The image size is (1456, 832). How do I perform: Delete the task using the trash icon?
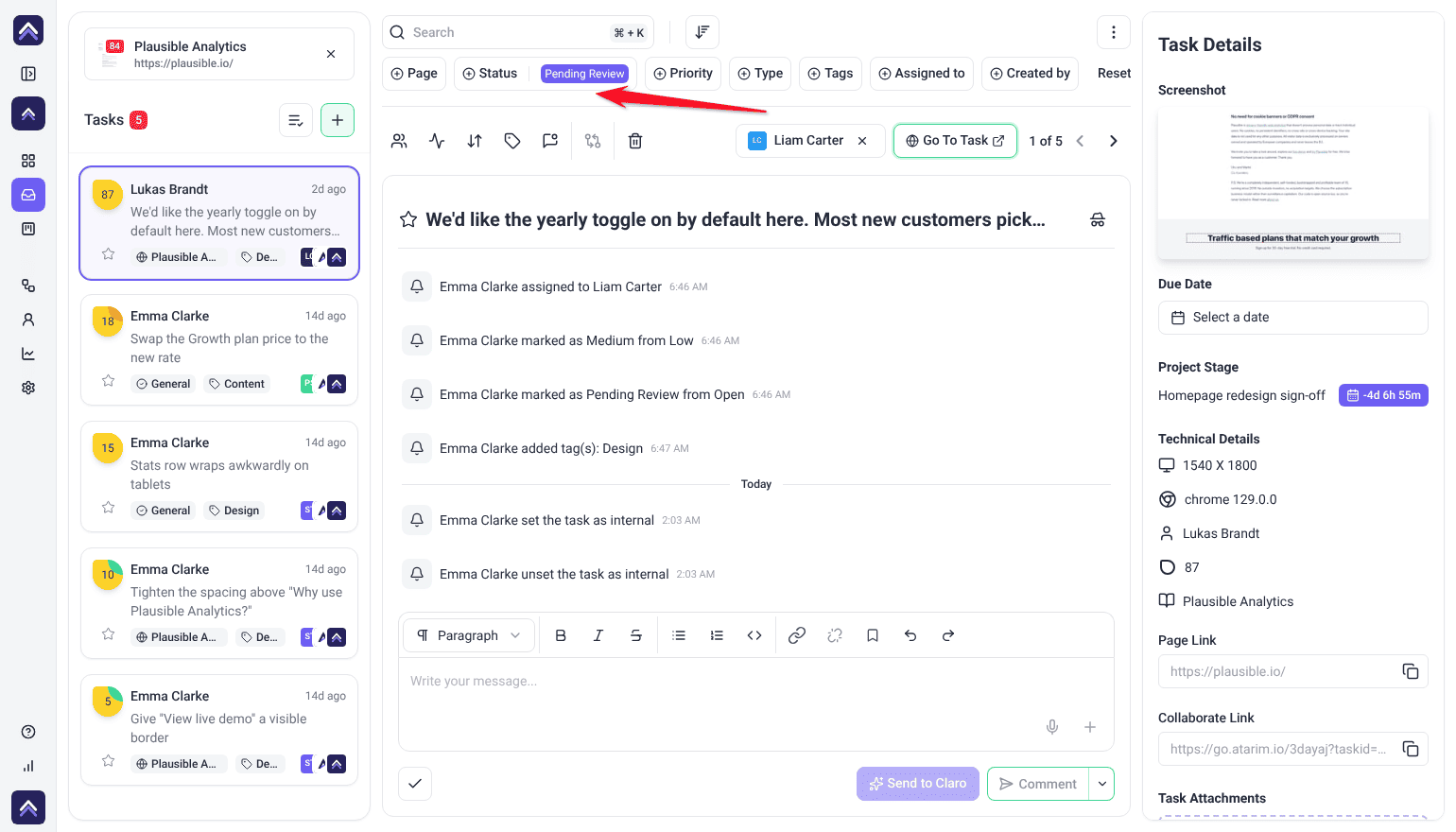[x=635, y=141]
